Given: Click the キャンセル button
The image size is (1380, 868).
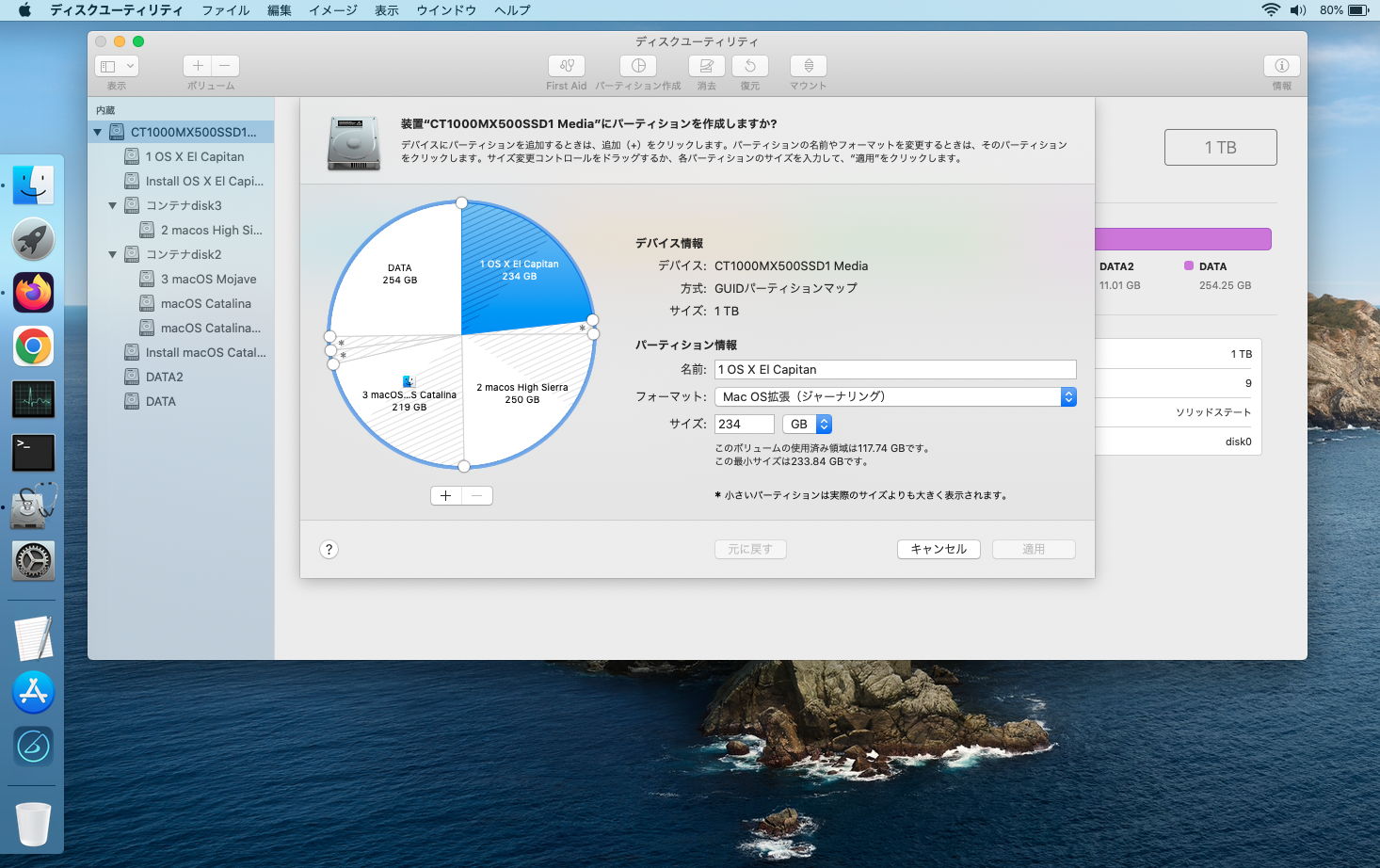Looking at the screenshot, I should pos(939,550).
